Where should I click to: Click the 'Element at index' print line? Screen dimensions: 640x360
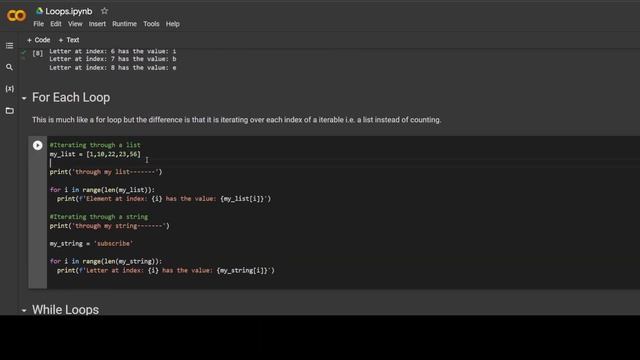pos(164,199)
